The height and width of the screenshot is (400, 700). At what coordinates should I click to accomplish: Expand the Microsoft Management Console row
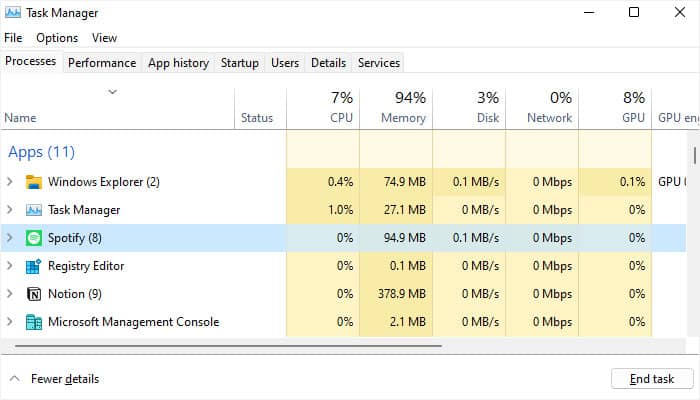(10, 321)
